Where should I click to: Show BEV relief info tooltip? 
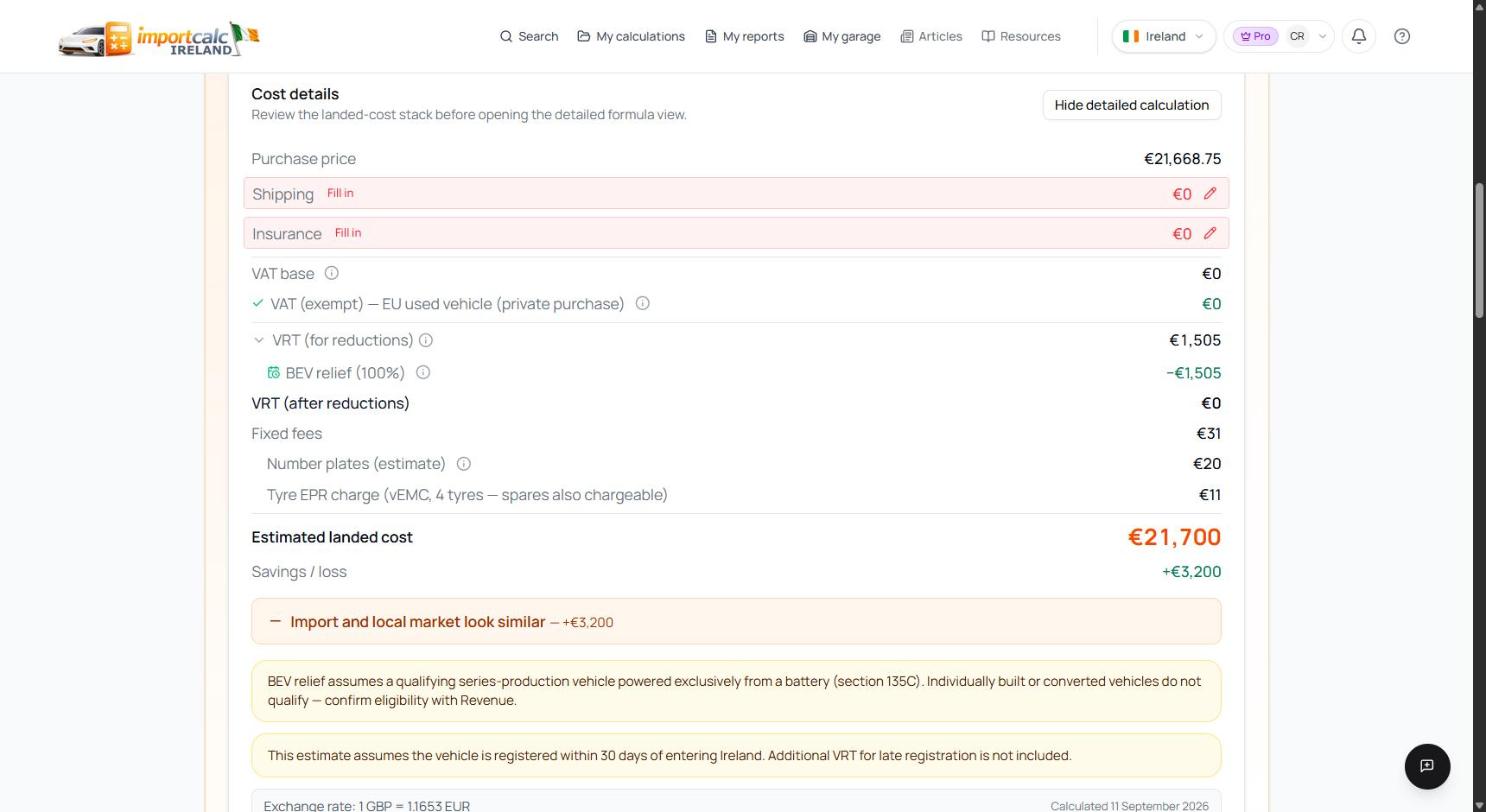tap(423, 372)
